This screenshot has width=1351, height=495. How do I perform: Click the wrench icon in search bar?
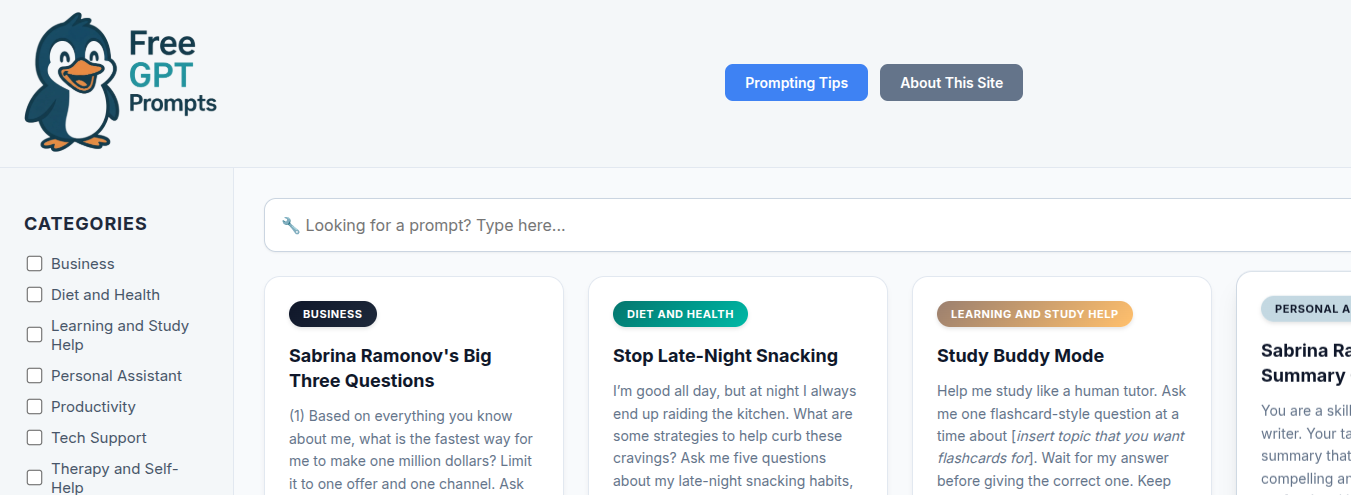291,226
